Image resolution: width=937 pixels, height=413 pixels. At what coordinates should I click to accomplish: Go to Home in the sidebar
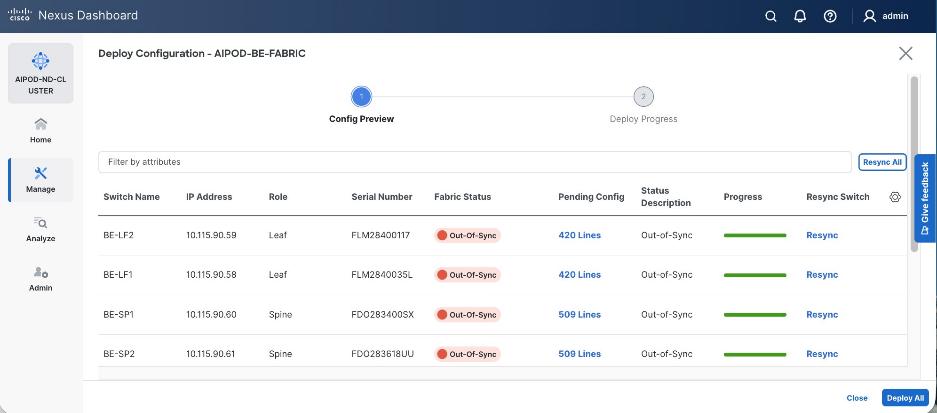40,130
